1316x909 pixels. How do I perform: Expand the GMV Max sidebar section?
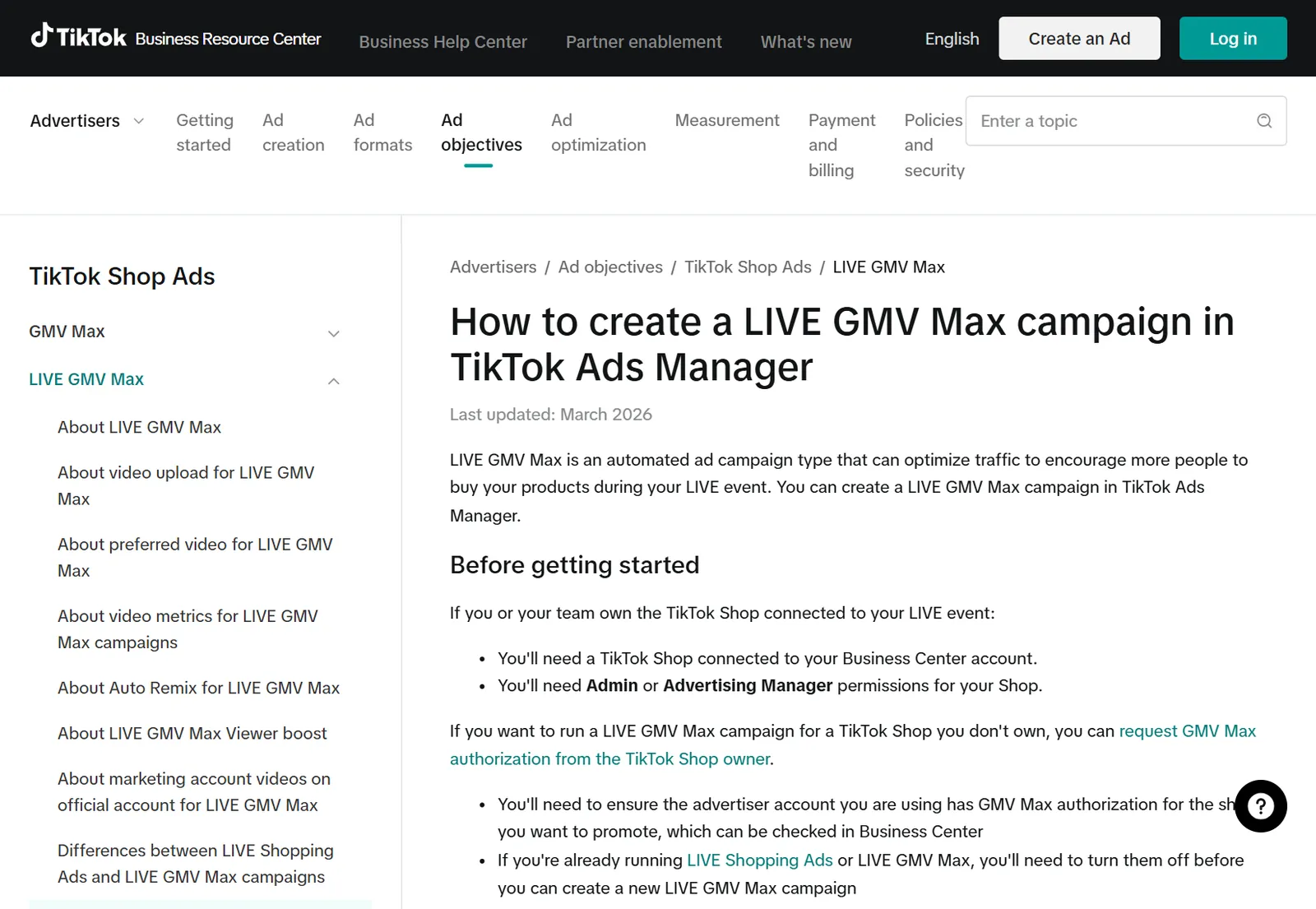(x=184, y=332)
